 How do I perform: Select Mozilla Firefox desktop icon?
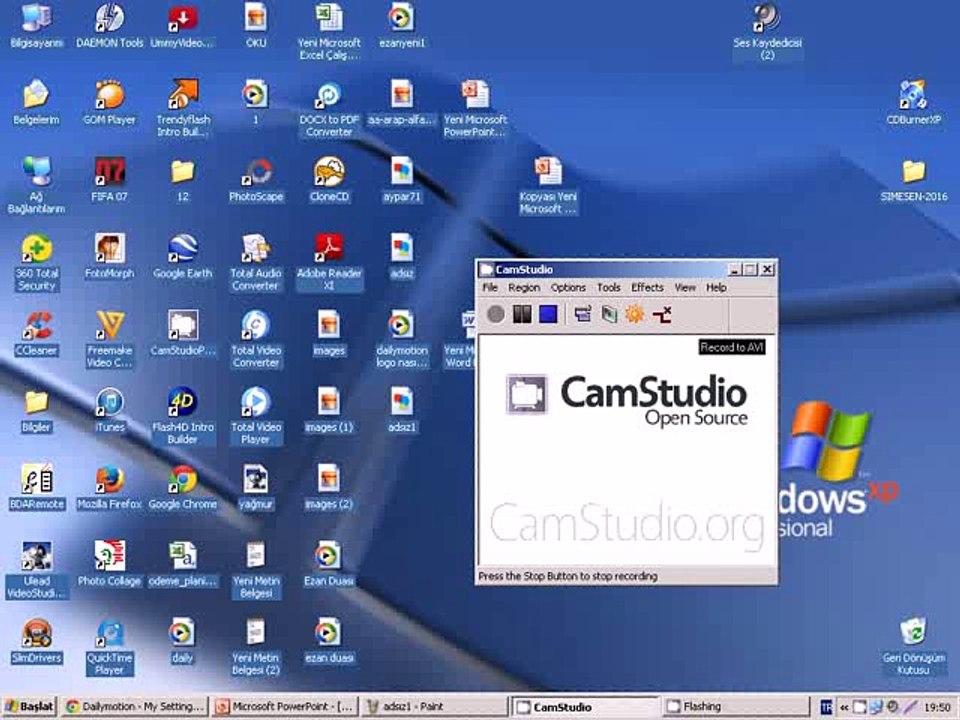[110, 487]
